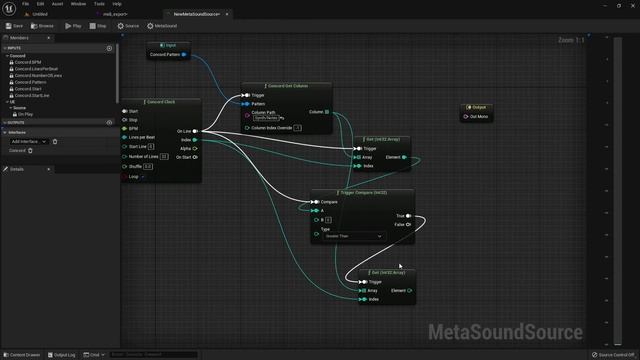640x360 pixels.
Task: Collapse the Concord input group
Action: (x=7, y=56)
